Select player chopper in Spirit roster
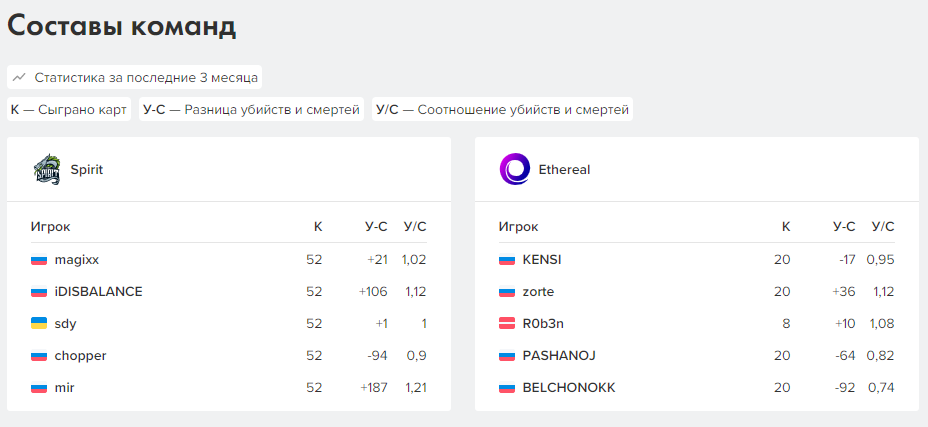 [80, 356]
